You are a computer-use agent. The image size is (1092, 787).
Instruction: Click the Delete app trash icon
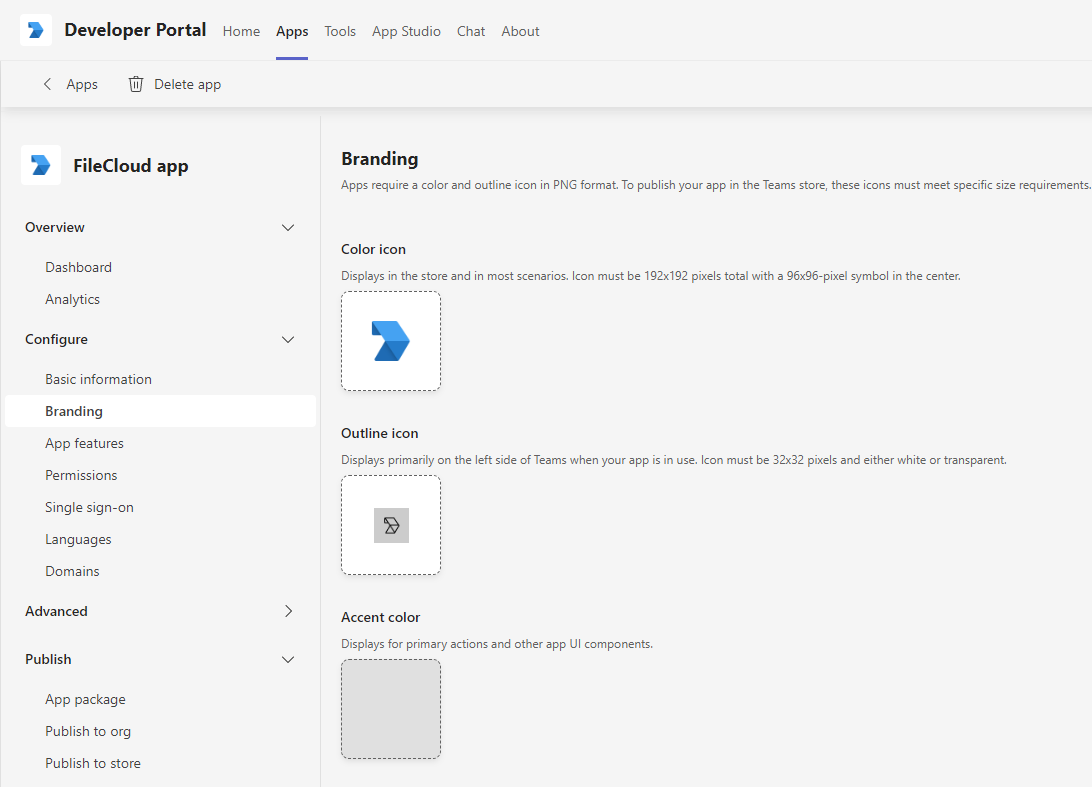coord(136,84)
